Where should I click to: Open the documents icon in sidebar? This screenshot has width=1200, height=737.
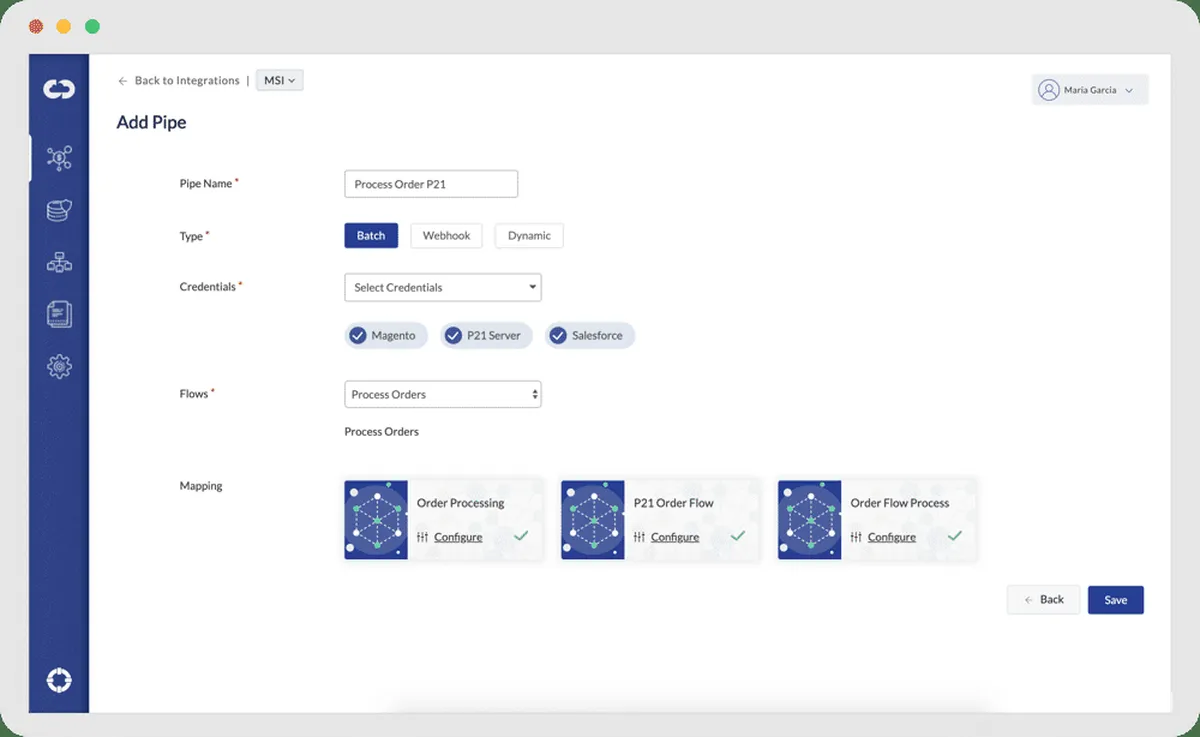59,314
